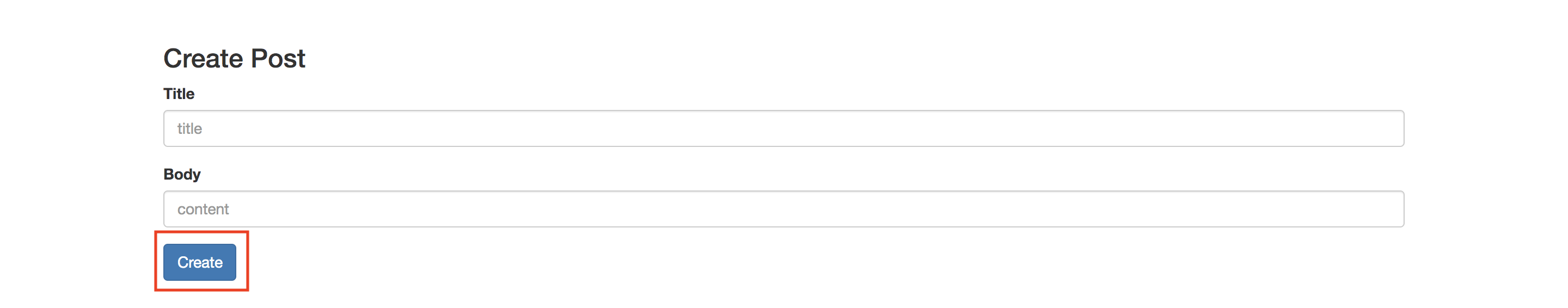Screen dimensions: 1568x308
Task: Click the Title field label
Action: [x=179, y=94]
